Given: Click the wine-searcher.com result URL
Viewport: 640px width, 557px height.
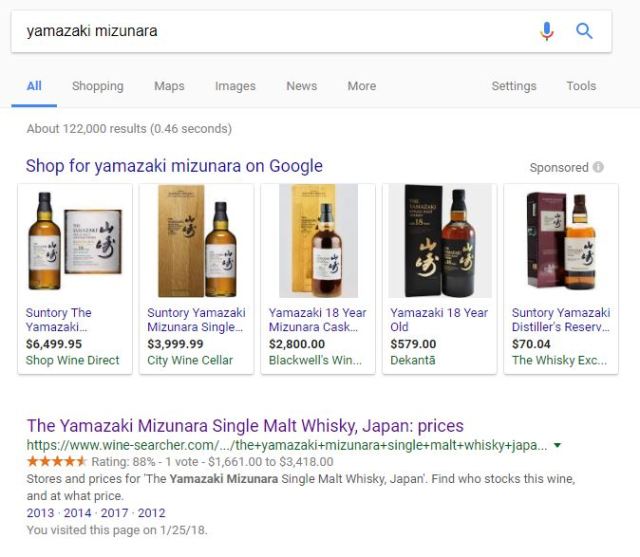Looking at the screenshot, I should (x=287, y=445).
